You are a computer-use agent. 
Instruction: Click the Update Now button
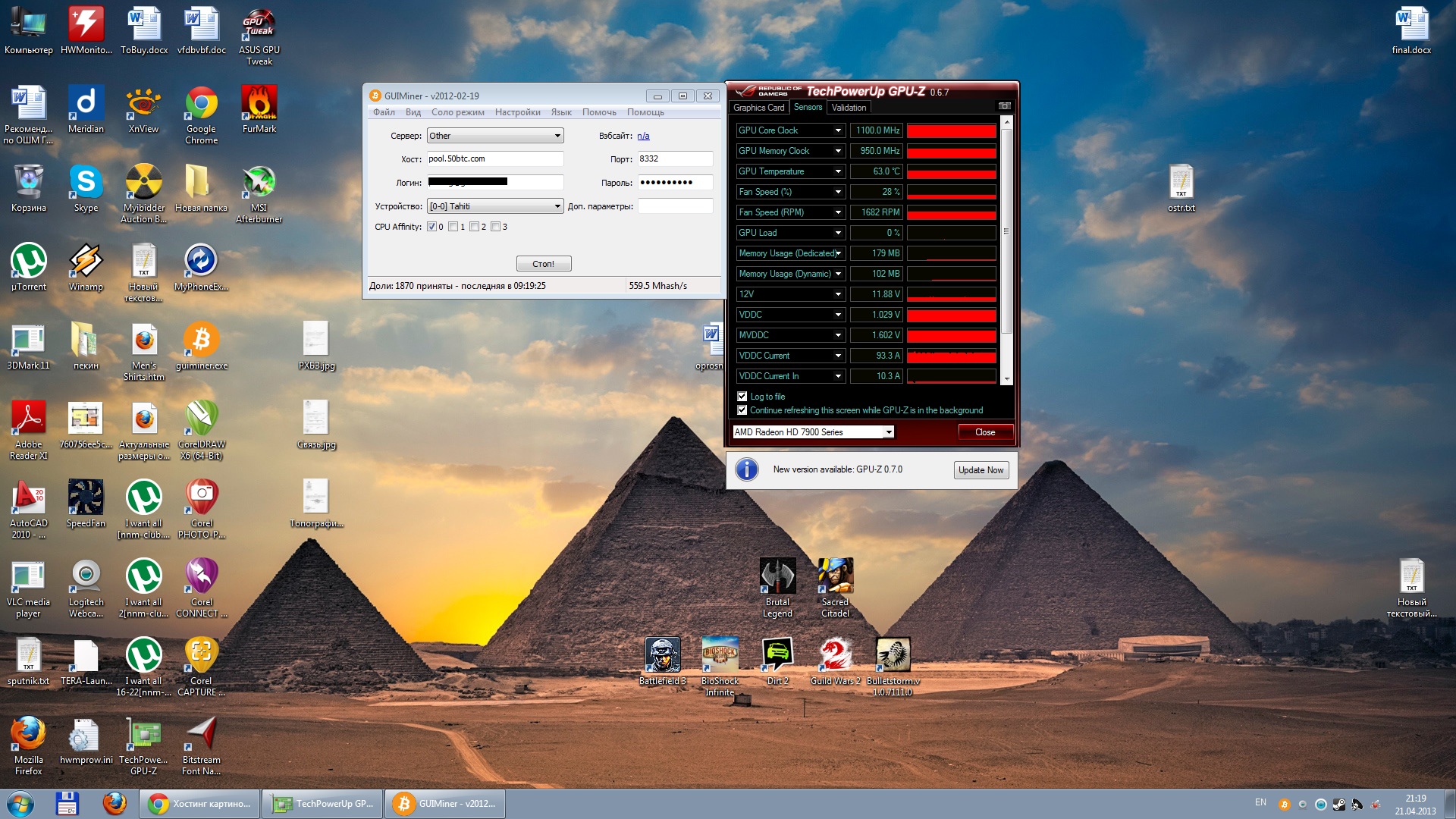pos(981,470)
